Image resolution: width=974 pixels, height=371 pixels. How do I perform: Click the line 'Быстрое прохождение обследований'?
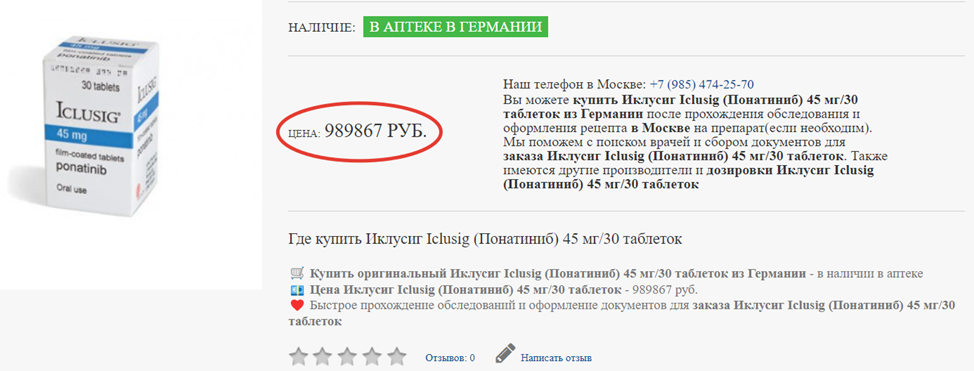coord(622,313)
